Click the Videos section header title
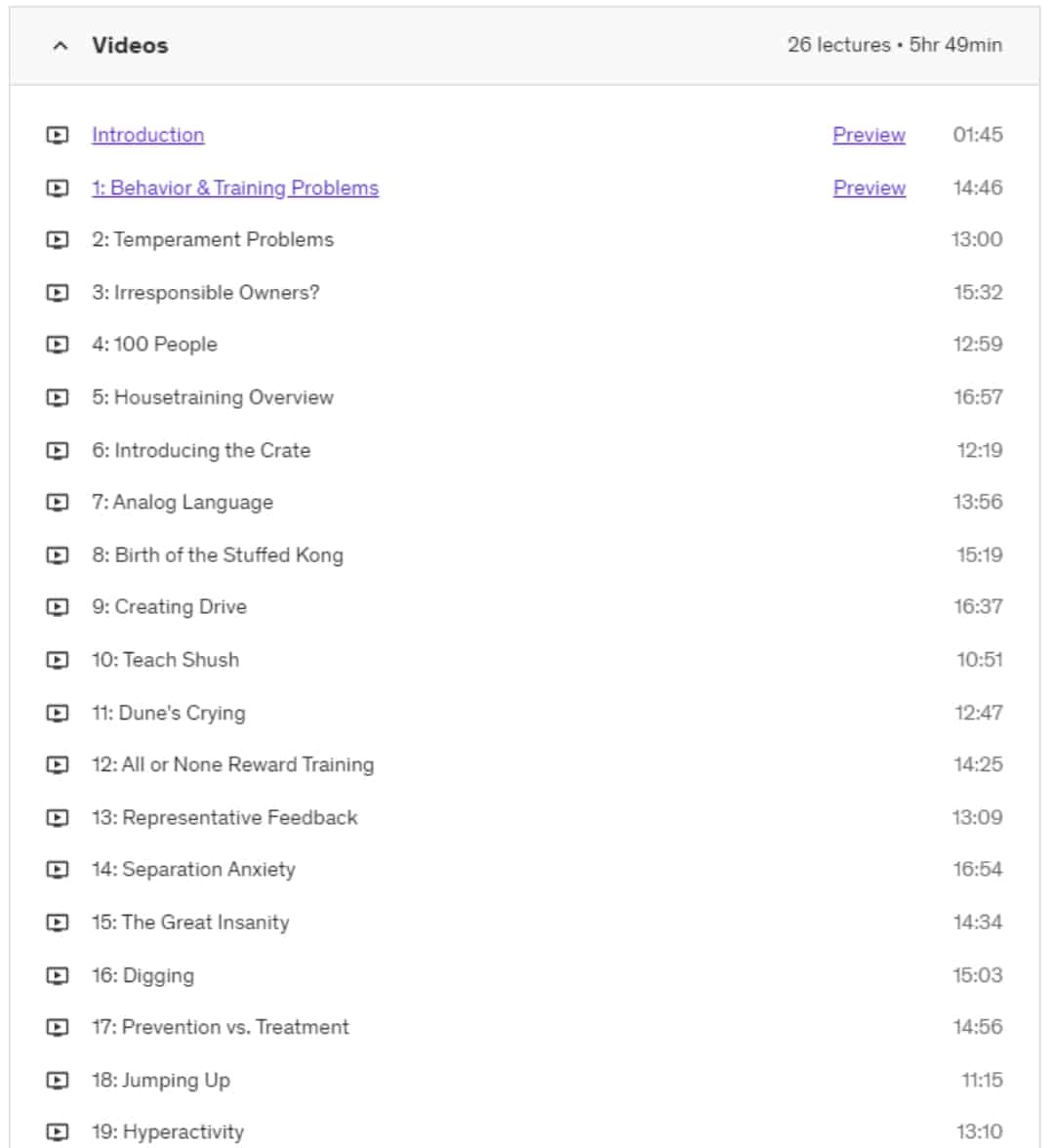Viewport: 1054px width, 1148px height. coord(131,45)
